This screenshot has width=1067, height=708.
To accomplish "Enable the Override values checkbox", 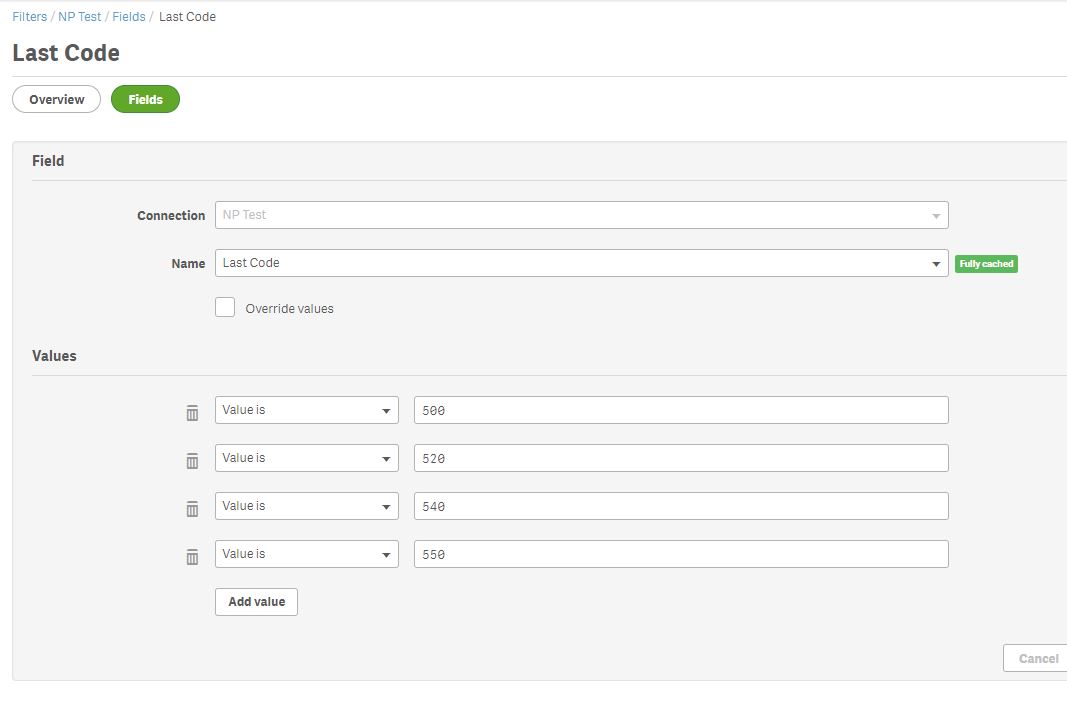I will tap(225, 308).
